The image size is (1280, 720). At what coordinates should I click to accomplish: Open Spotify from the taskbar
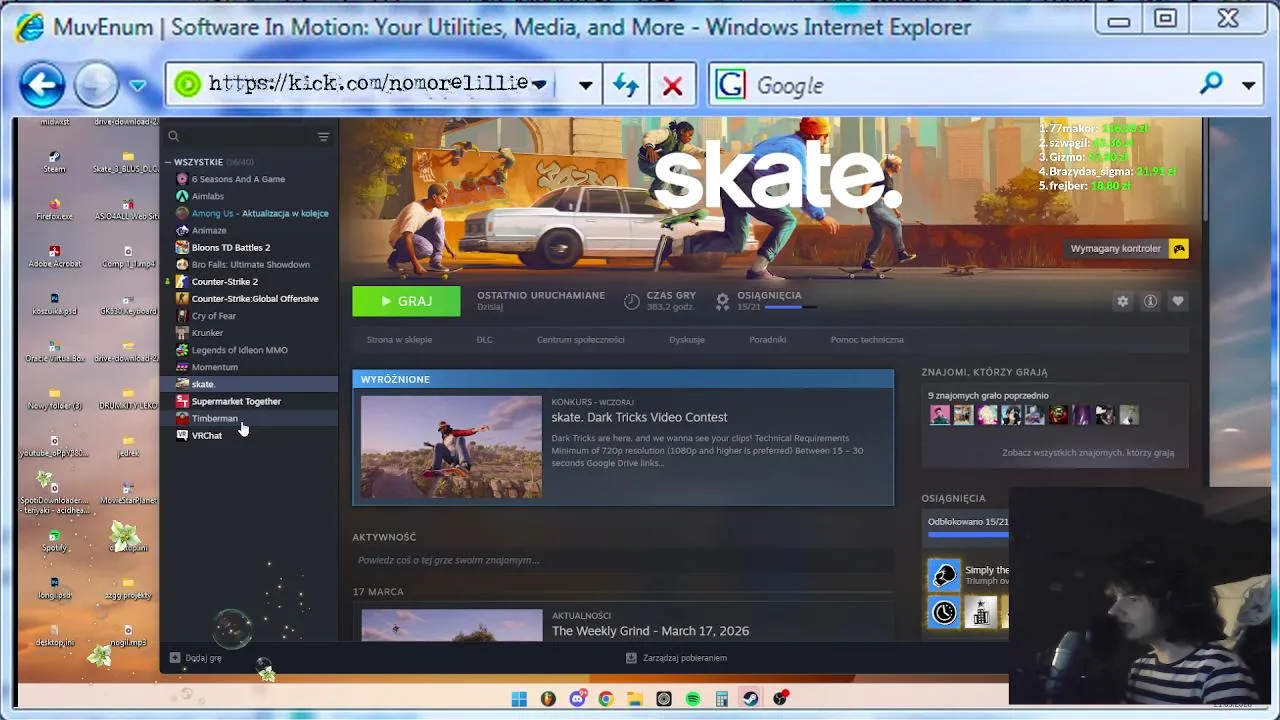(x=693, y=699)
